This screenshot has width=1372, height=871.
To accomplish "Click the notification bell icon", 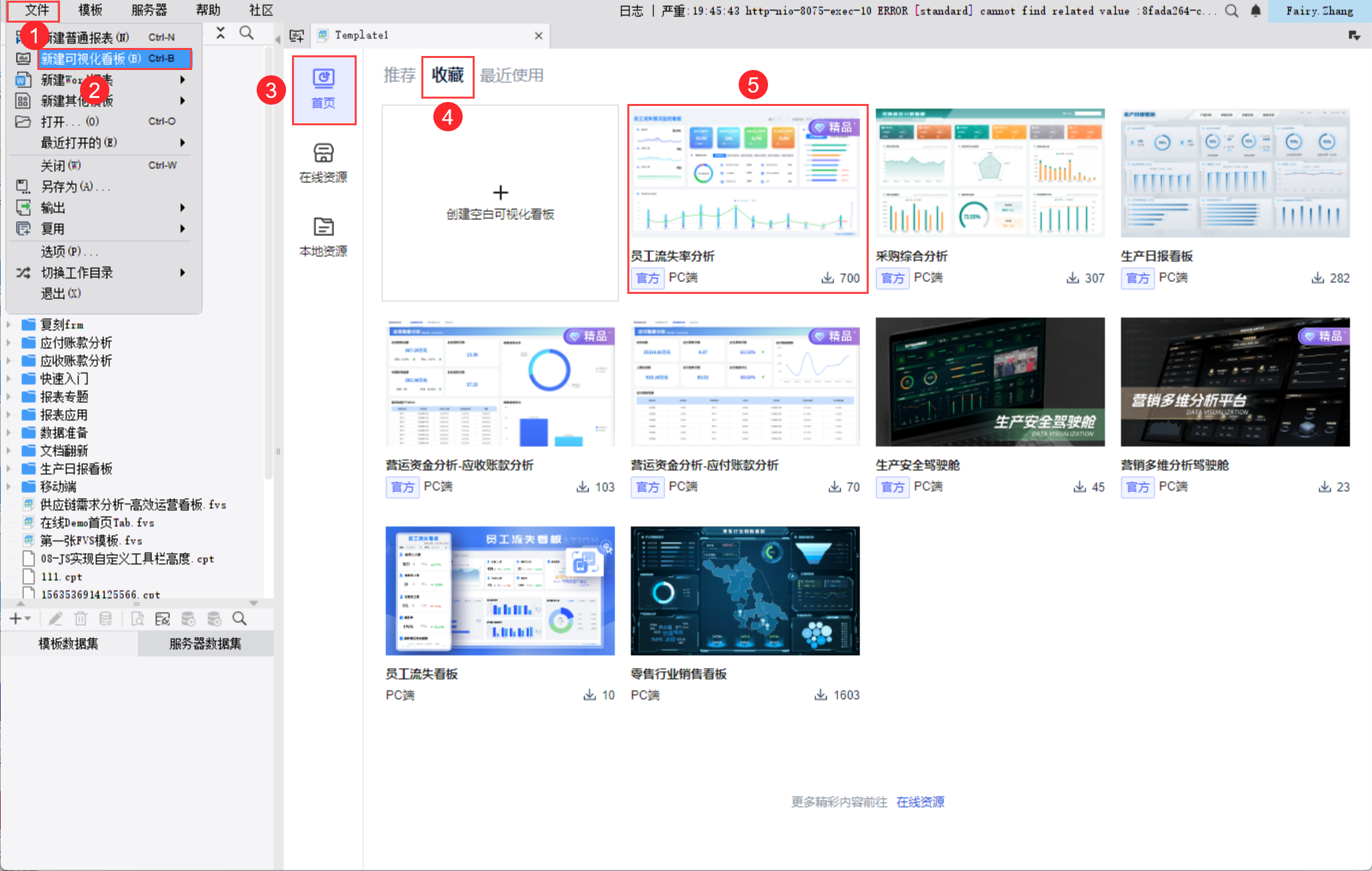I will coord(1255,11).
